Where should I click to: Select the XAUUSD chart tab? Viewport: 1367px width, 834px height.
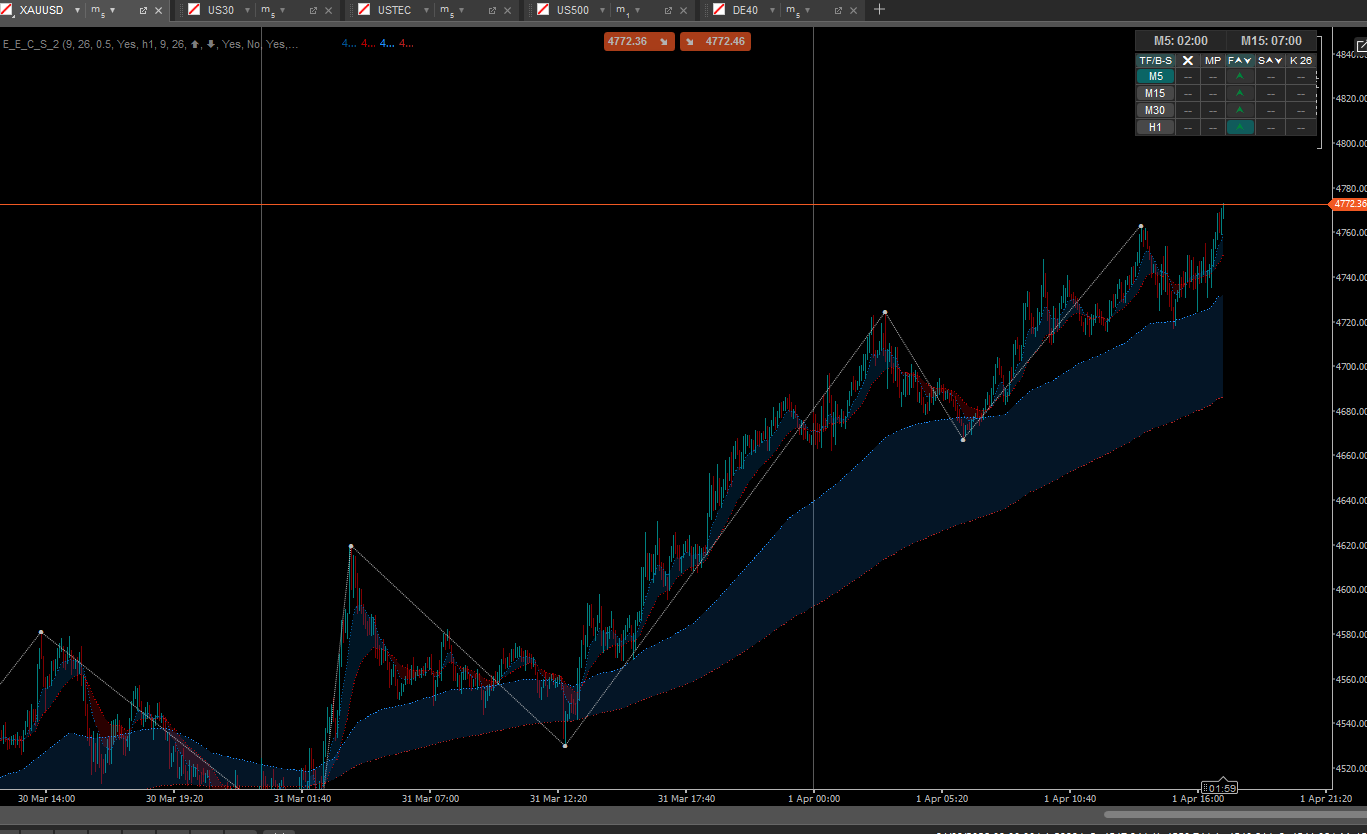[41, 10]
